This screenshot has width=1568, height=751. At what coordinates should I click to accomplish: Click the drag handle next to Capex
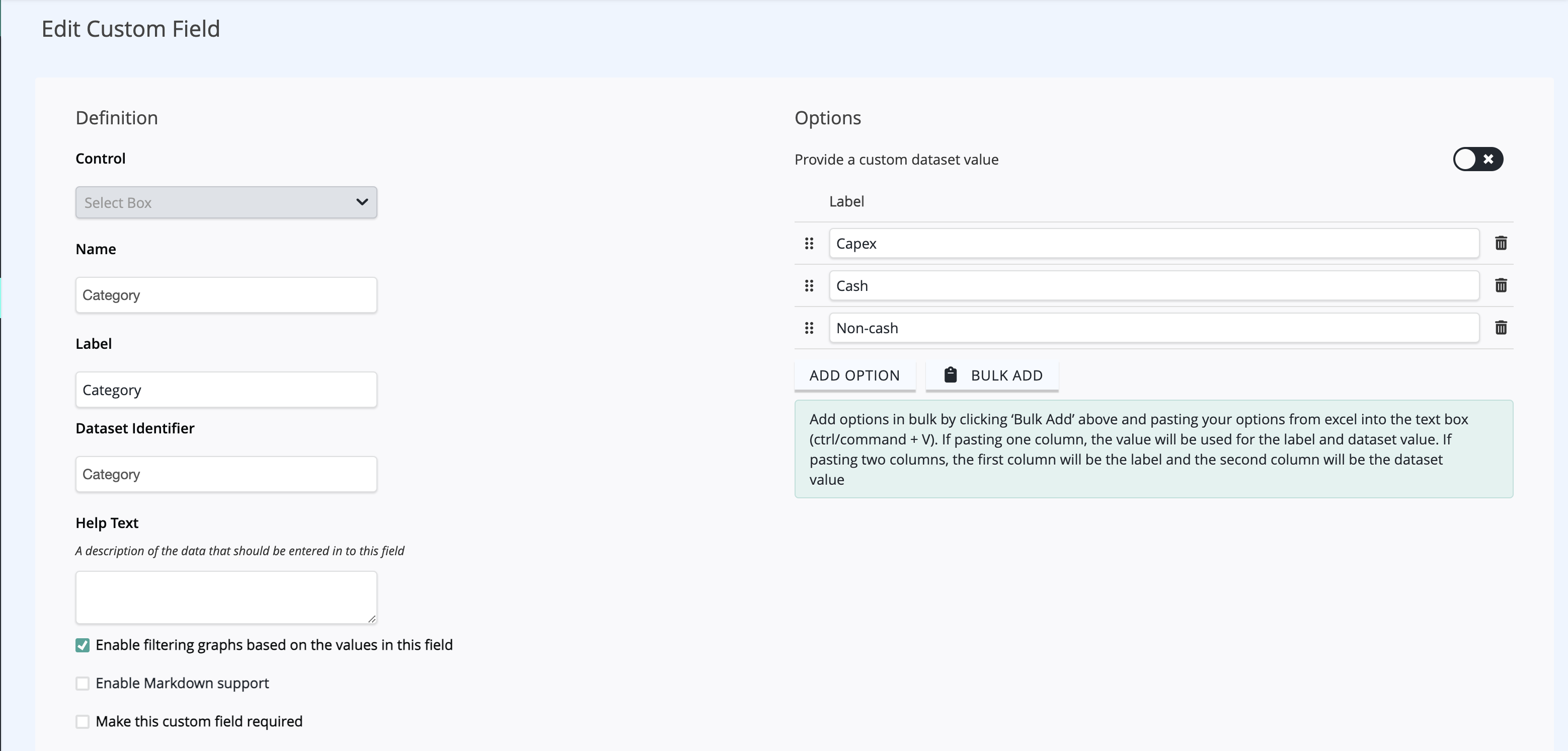(809, 244)
